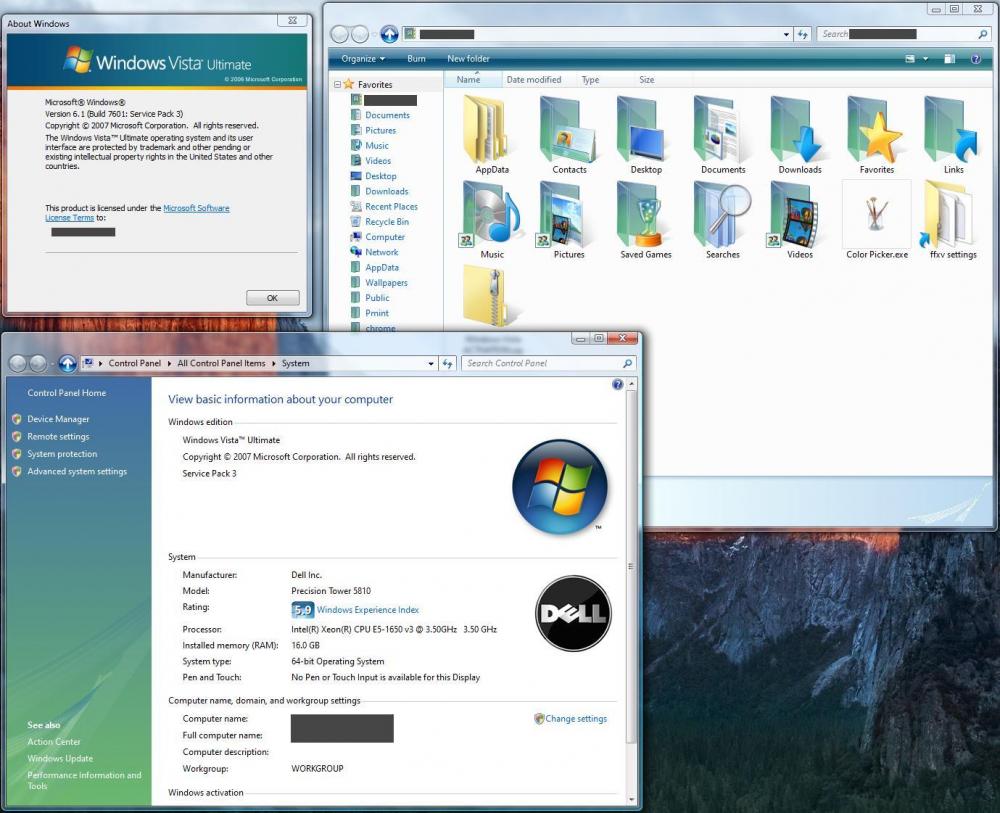Click New folder in the toolbar
The width and height of the screenshot is (1000, 813).
pyautogui.click(x=468, y=59)
